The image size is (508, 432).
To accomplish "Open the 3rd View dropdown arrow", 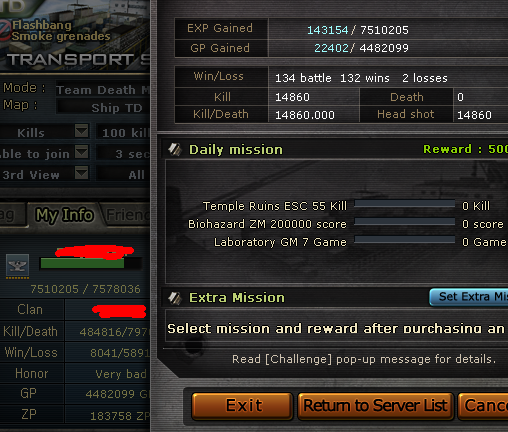I will point(81,173).
